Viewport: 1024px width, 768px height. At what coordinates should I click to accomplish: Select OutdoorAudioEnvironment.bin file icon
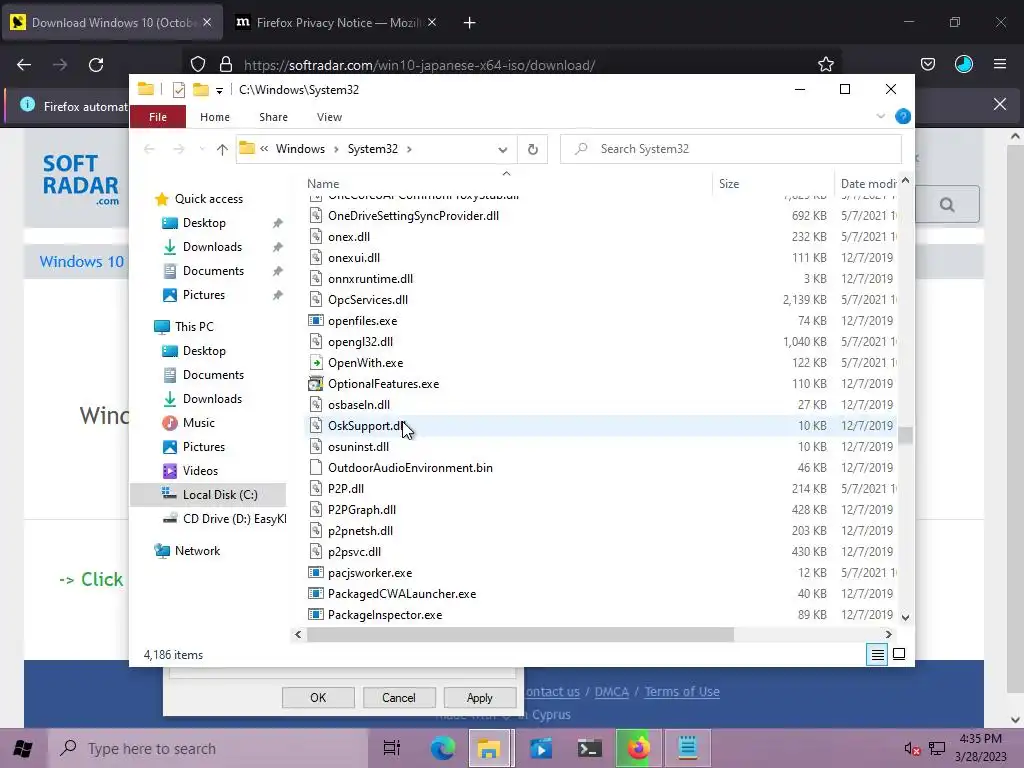(316, 468)
